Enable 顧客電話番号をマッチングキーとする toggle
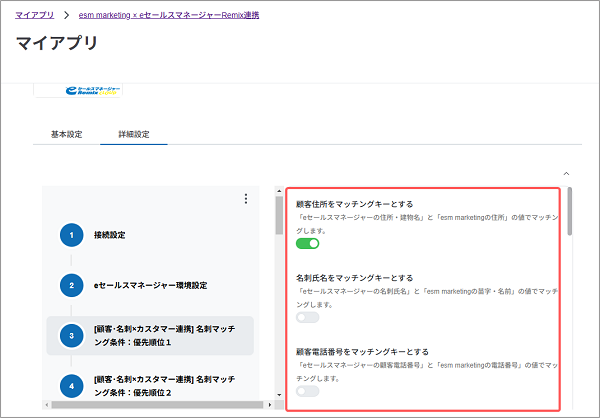 coord(307,391)
